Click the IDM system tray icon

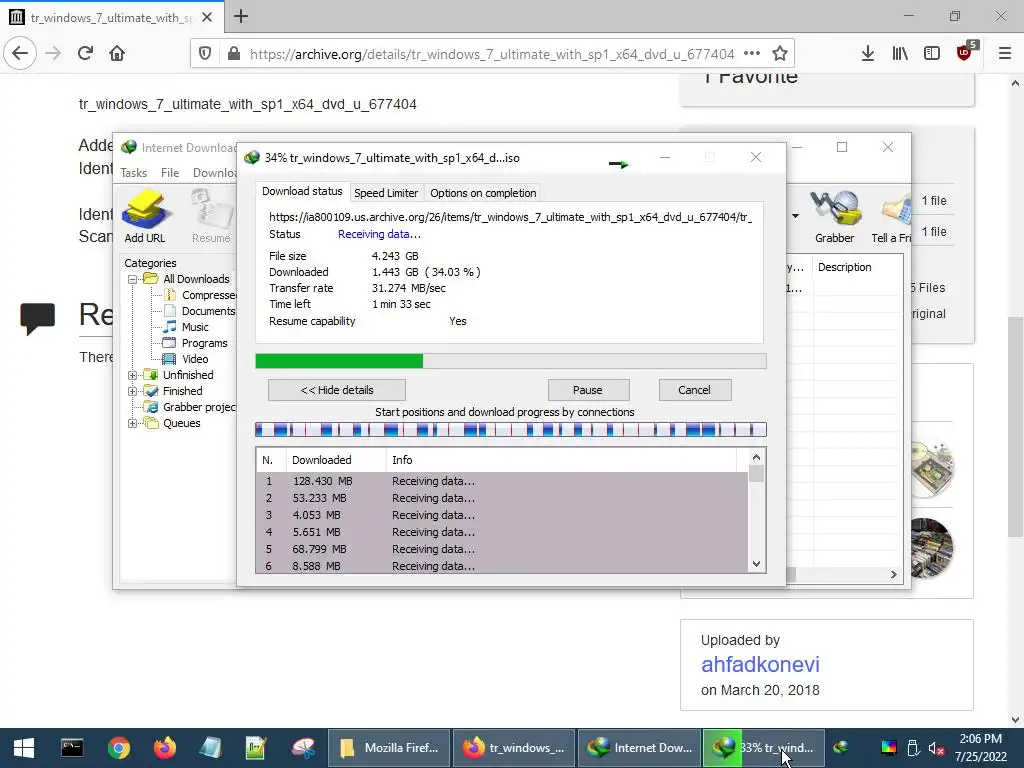[x=841, y=748]
